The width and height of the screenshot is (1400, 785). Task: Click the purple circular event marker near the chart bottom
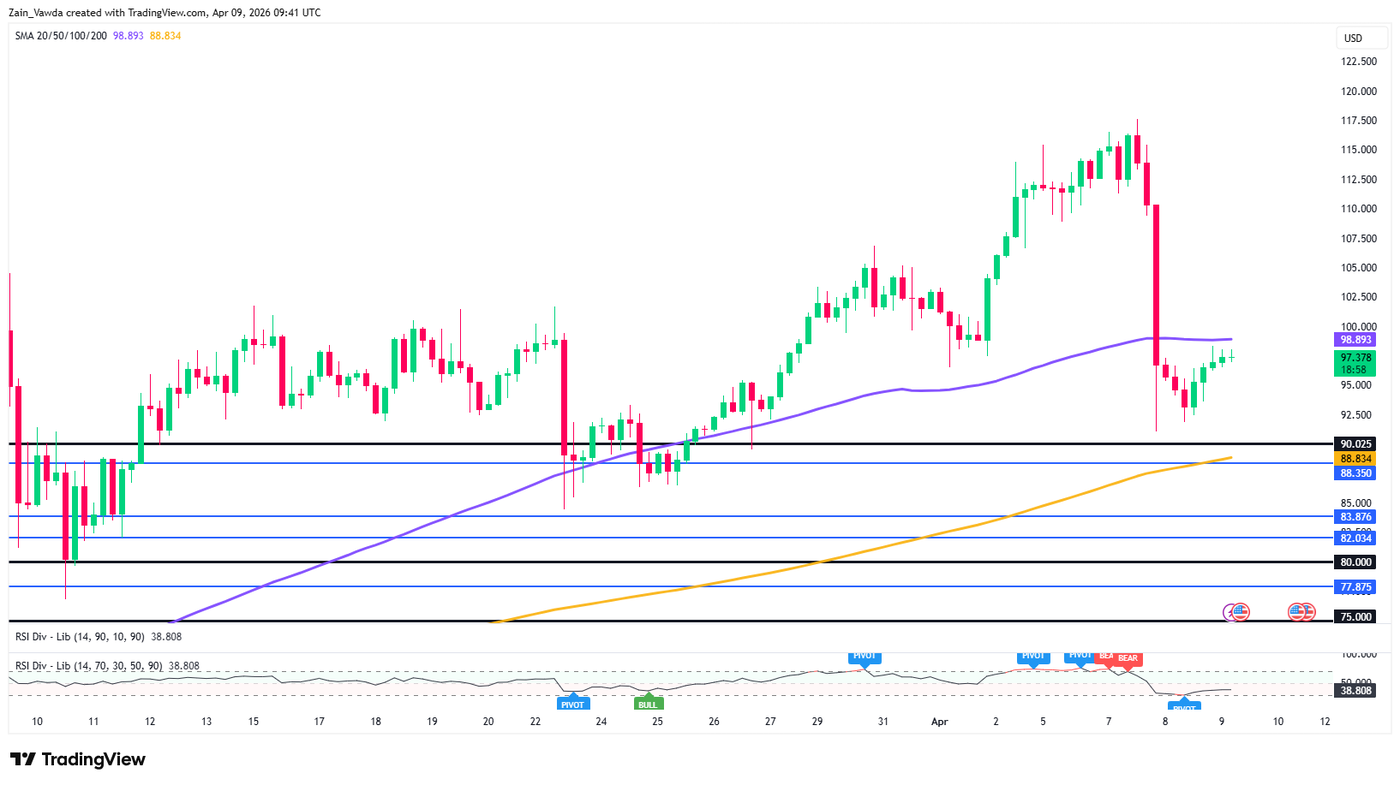1227,610
